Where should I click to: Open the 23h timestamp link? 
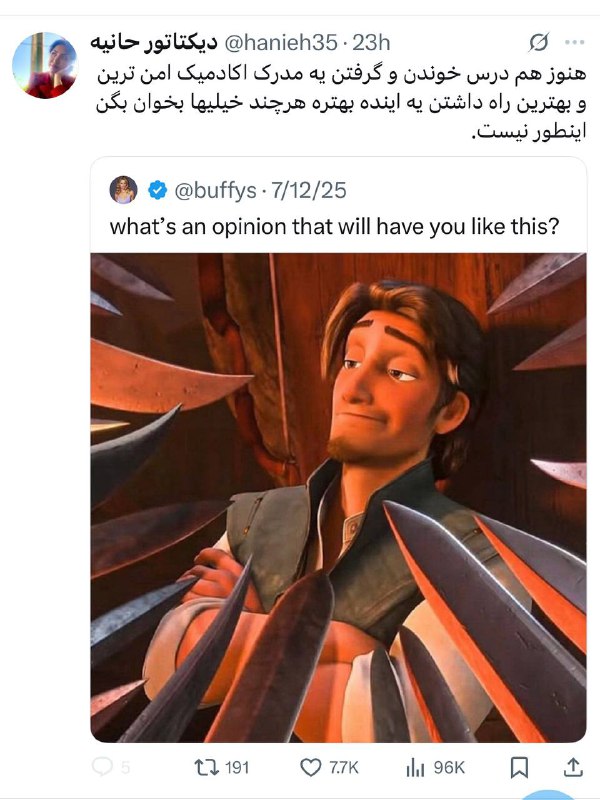(371, 43)
